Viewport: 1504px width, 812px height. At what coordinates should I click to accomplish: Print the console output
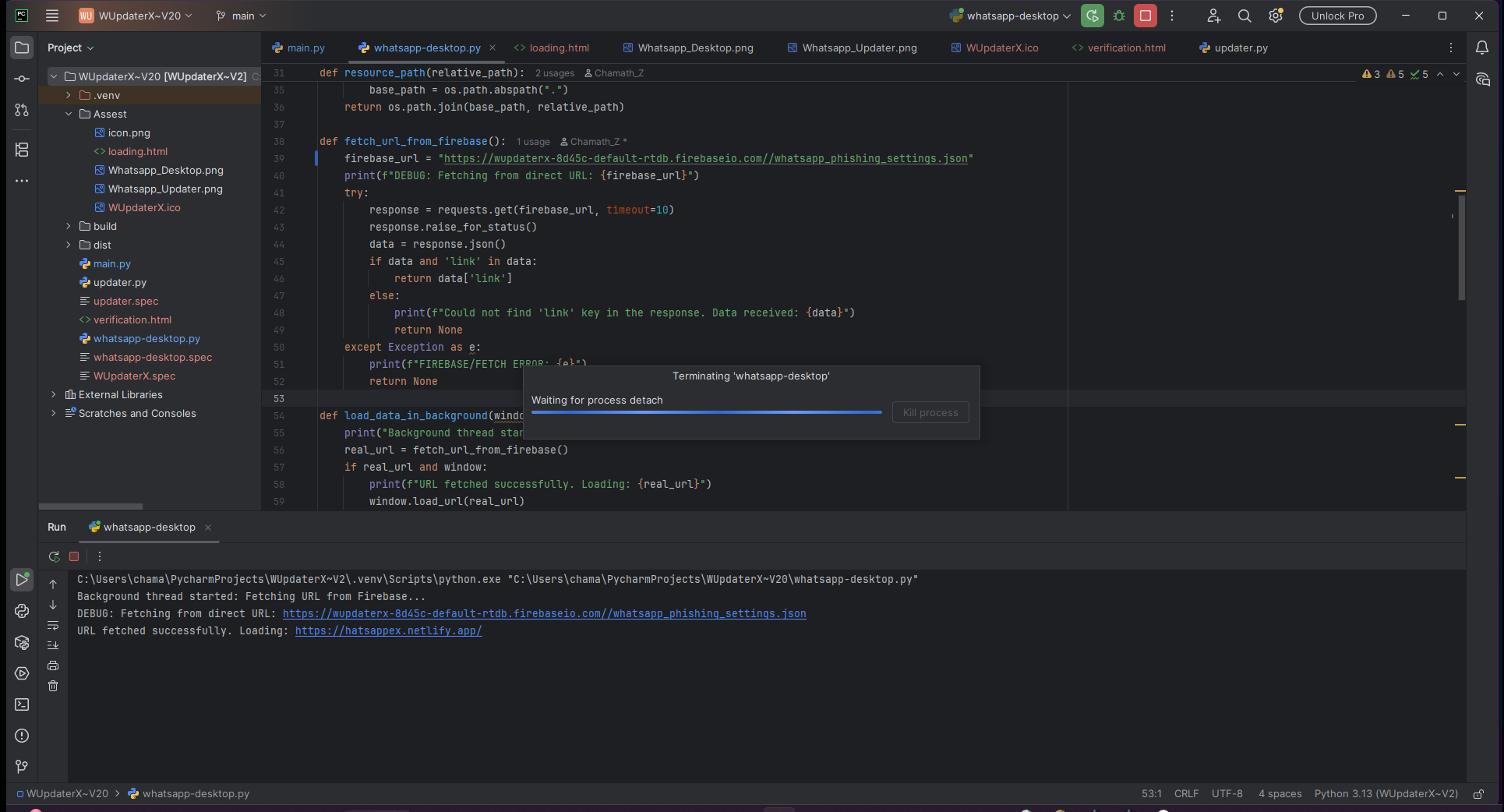click(x=53, y=665)
